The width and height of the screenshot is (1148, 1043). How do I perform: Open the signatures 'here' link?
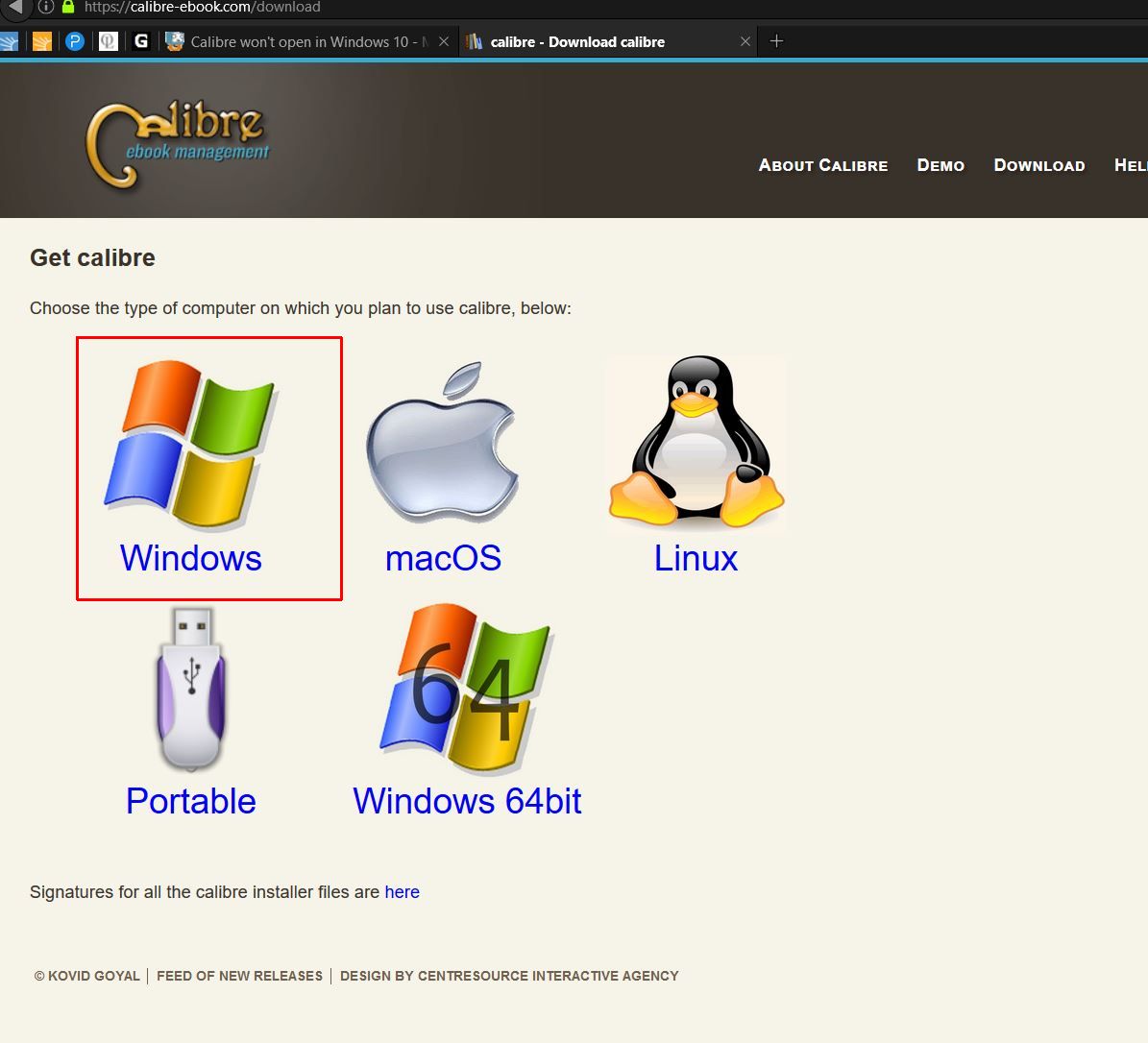402,891
